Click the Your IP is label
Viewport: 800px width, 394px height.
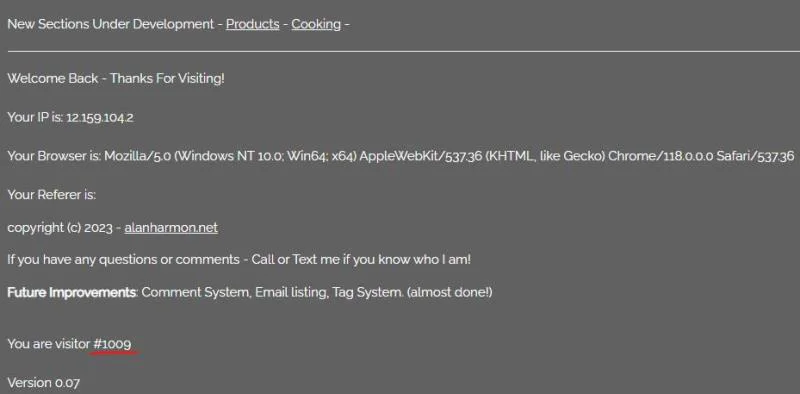pyautogui.click(x=35, y=117)
